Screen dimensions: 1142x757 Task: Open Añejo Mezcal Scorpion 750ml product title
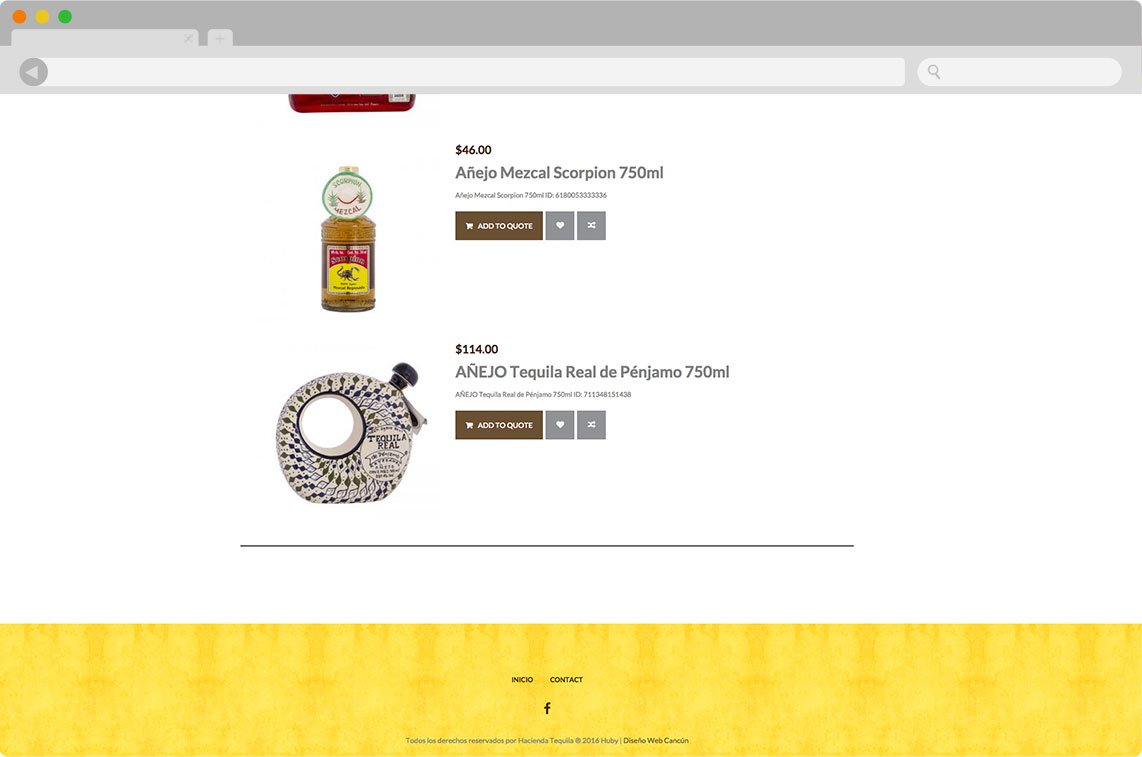[559, 173]
